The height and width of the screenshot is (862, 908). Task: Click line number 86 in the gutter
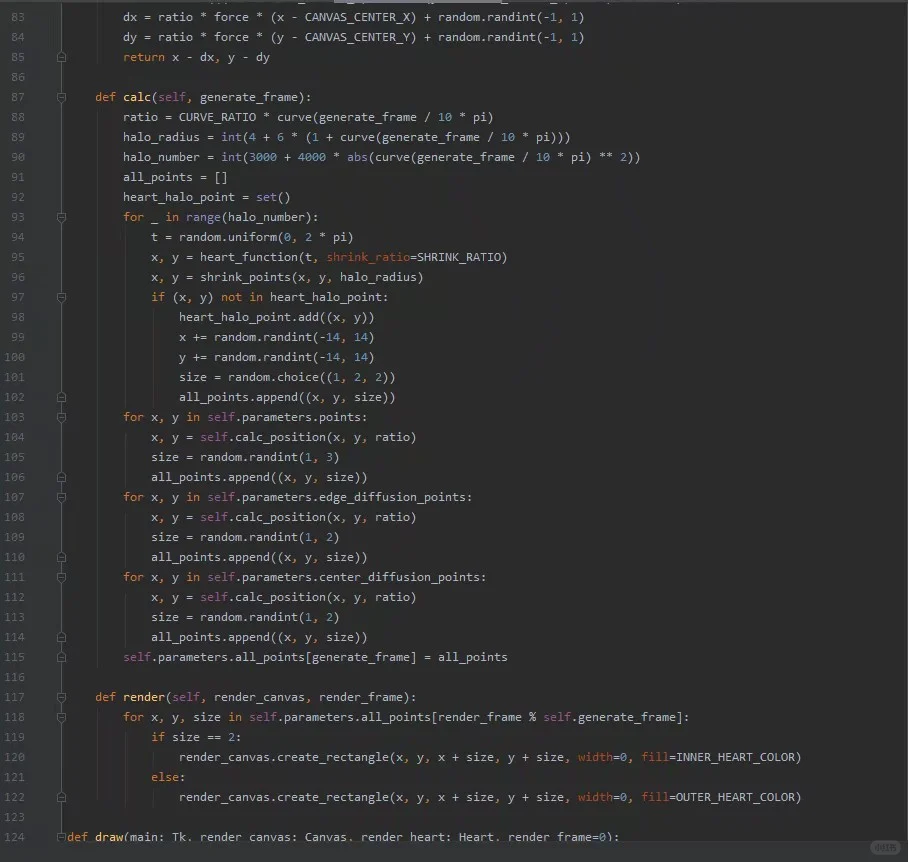pos(18,77)
